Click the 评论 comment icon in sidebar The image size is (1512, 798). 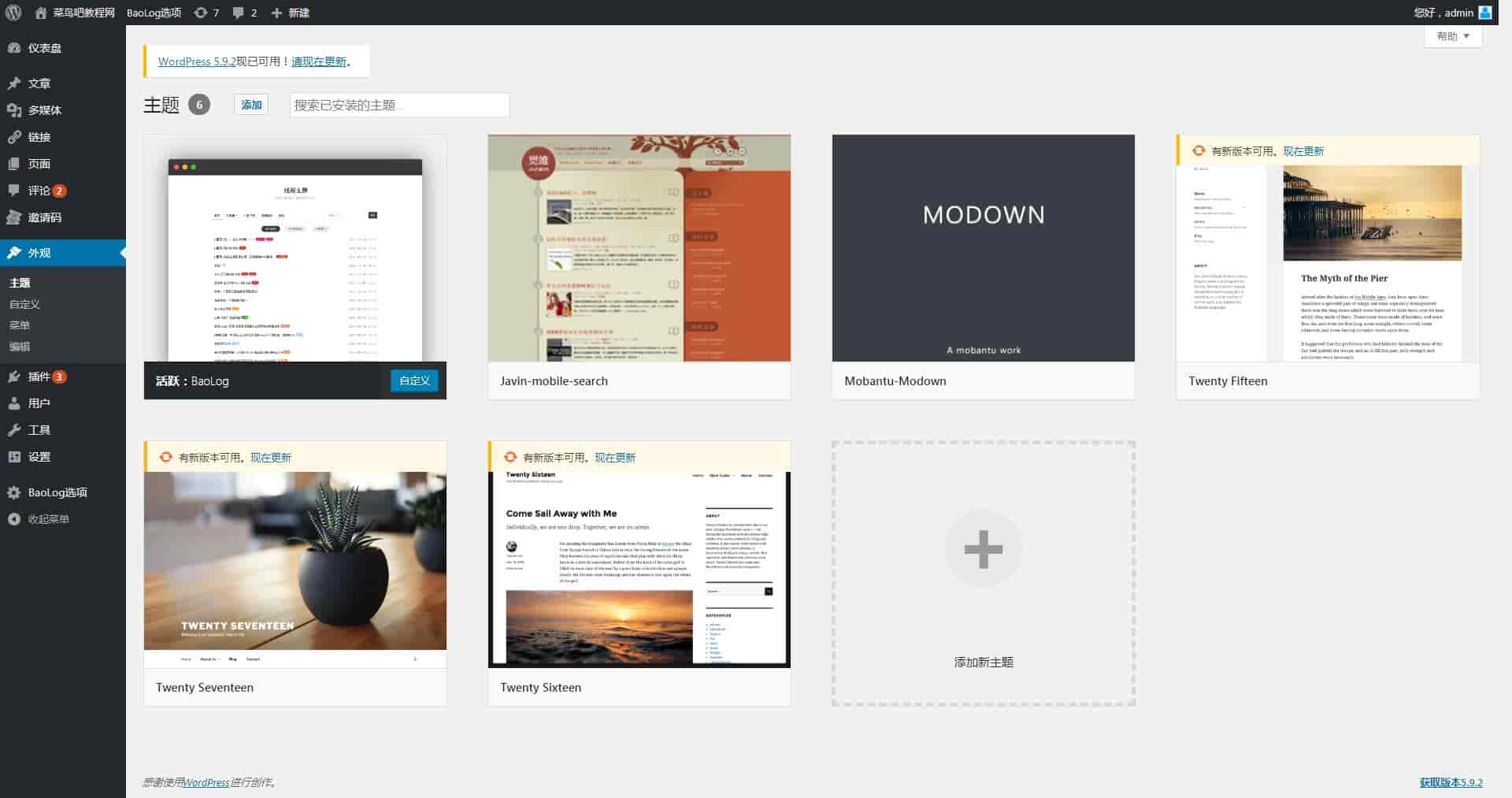[x=14, y=191]
